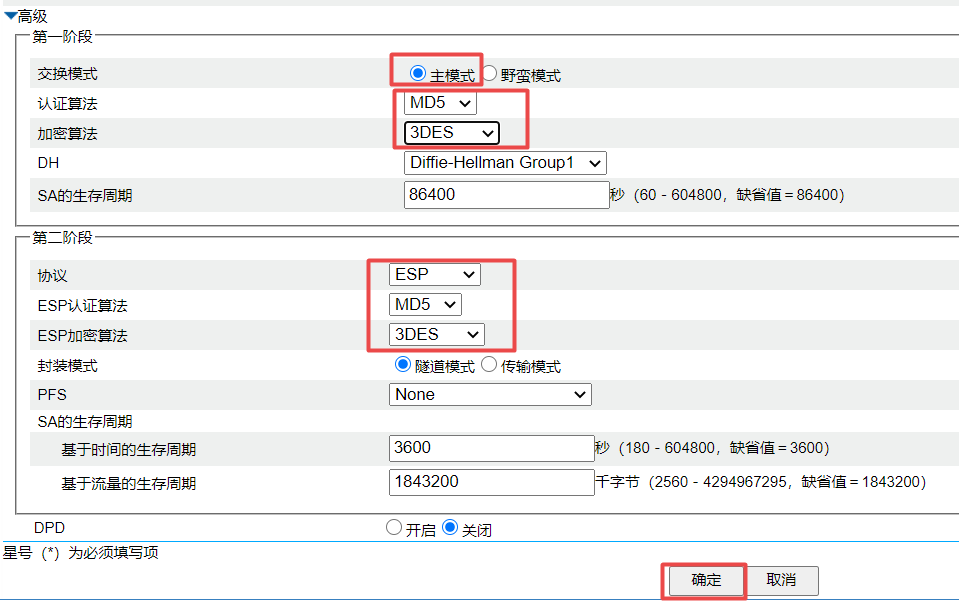Select 隧道模式 encapsulation radio button

(x=403, y=365)
